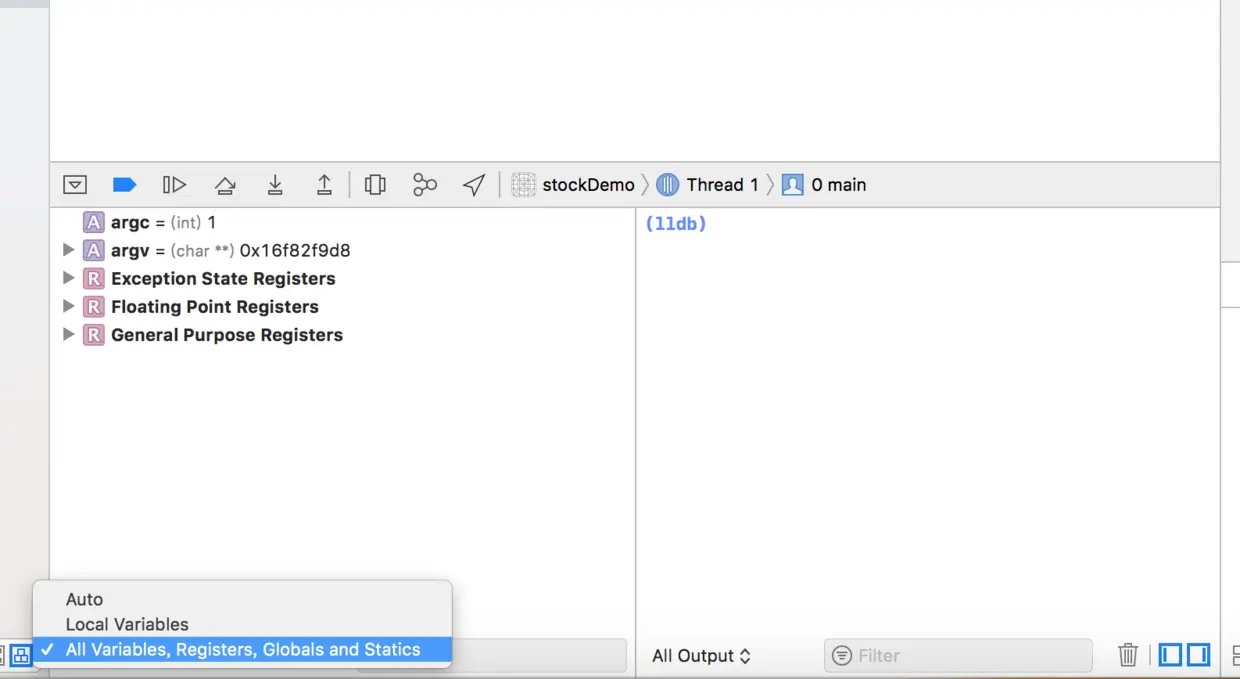The width and height of the screenshot is (1240, 679).
Task: Expand General Purpose Registers
Action: click(x=68, y=334)
